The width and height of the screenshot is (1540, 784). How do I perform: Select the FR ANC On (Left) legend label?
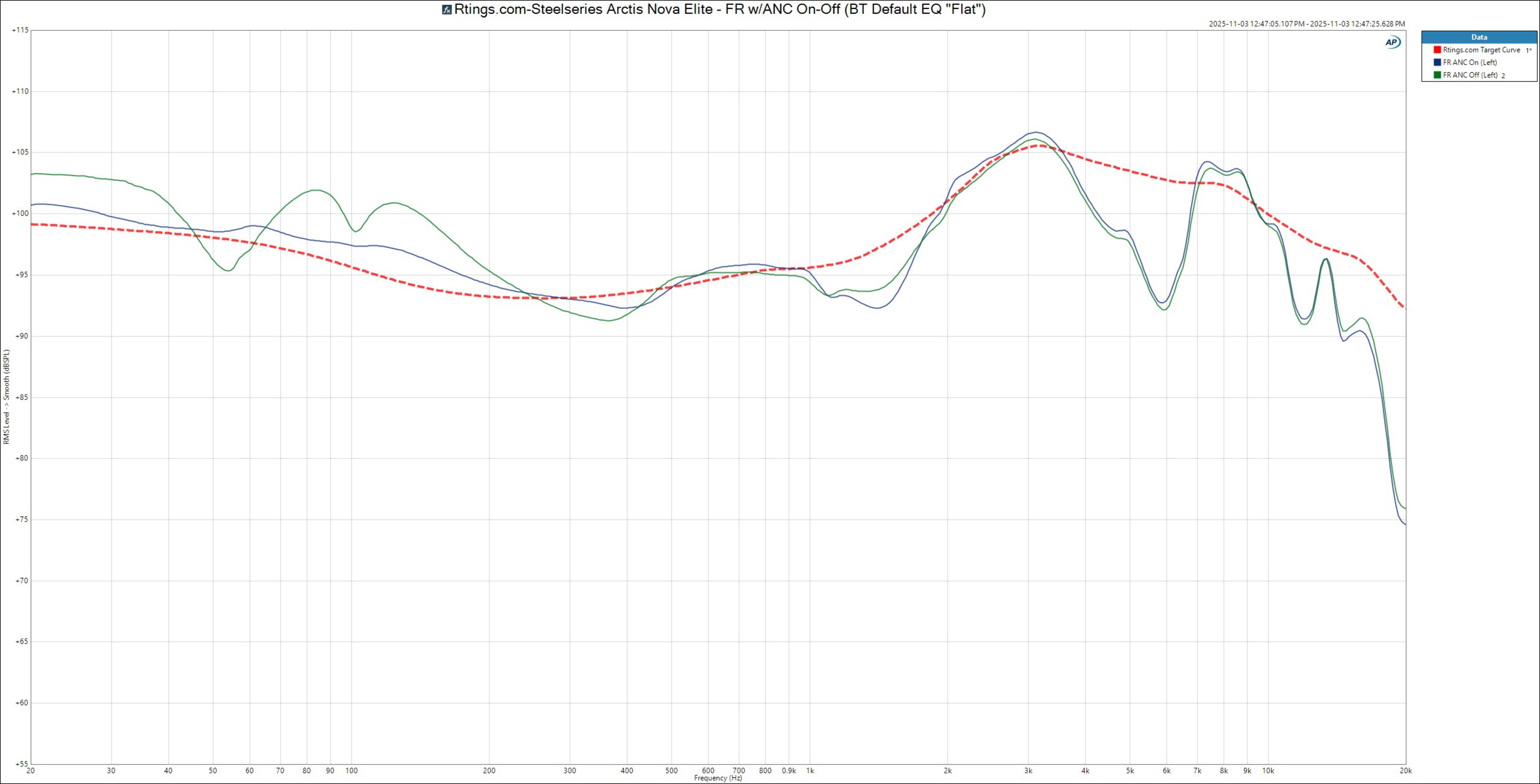(x=1469, y=63)
